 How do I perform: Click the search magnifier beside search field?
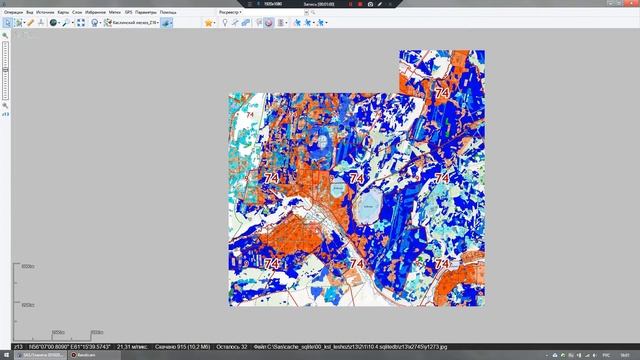(x=313, y=13)
